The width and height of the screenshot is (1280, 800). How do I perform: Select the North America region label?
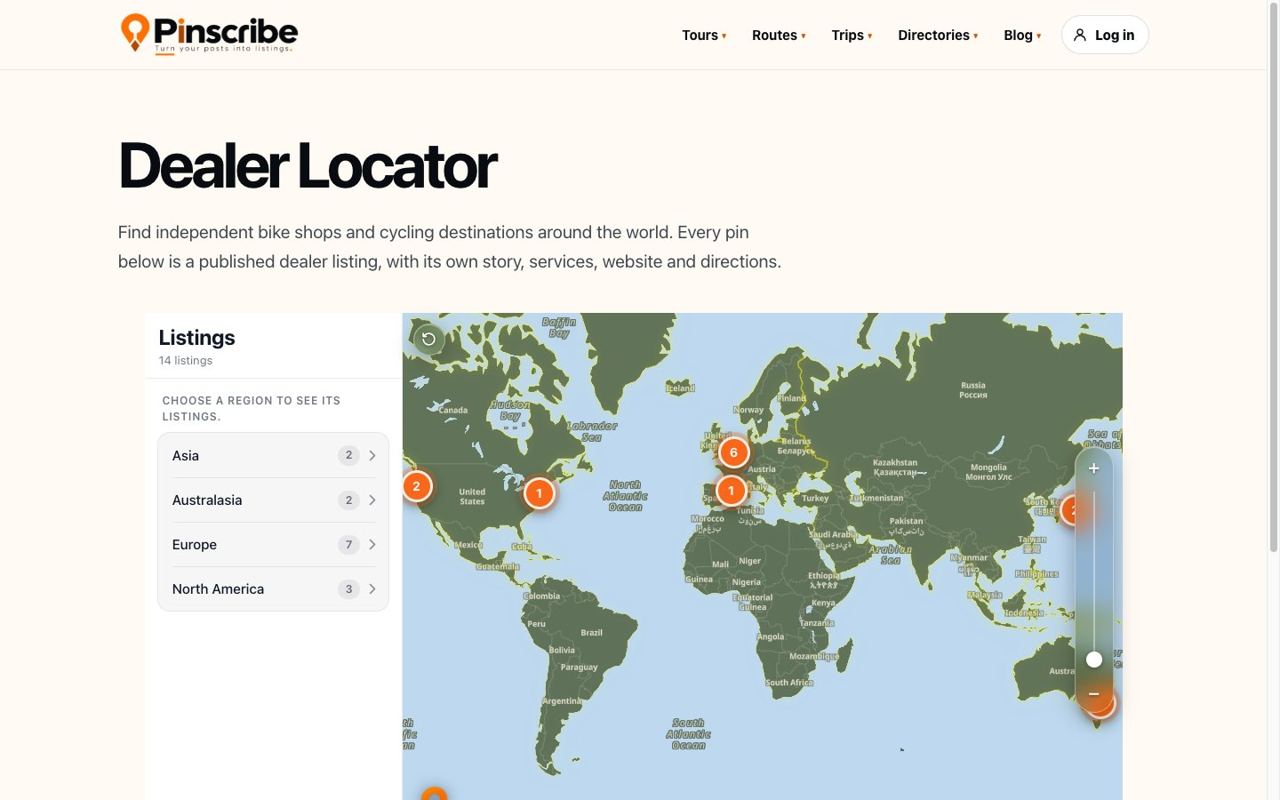[218, 589]
